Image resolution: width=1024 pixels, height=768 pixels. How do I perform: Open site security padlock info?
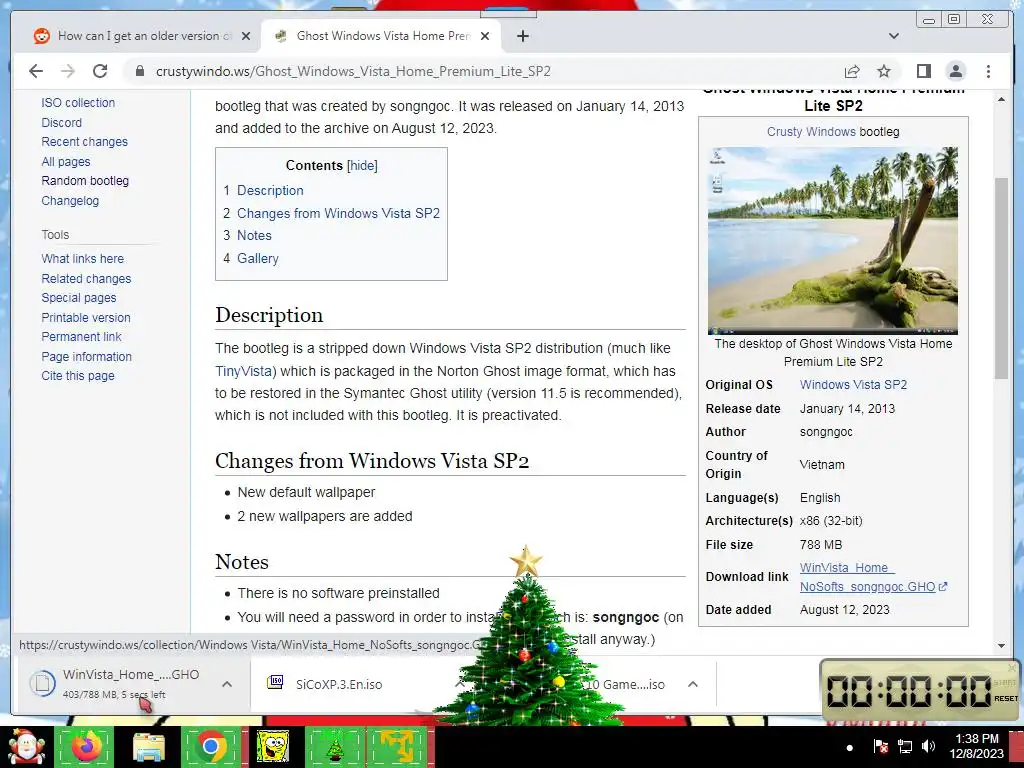coord(139,71)
